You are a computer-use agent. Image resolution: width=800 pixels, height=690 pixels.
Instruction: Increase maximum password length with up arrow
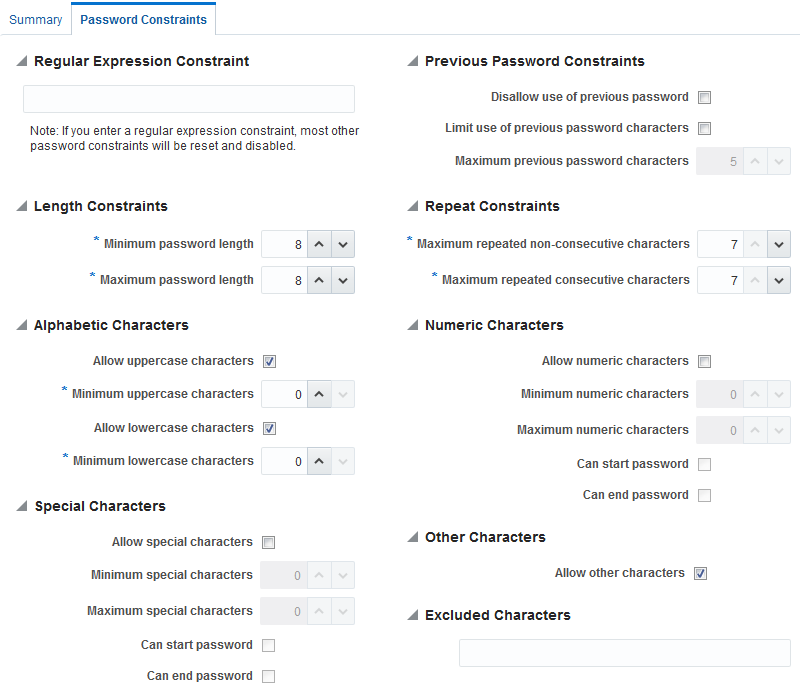(x=319, y=280)
